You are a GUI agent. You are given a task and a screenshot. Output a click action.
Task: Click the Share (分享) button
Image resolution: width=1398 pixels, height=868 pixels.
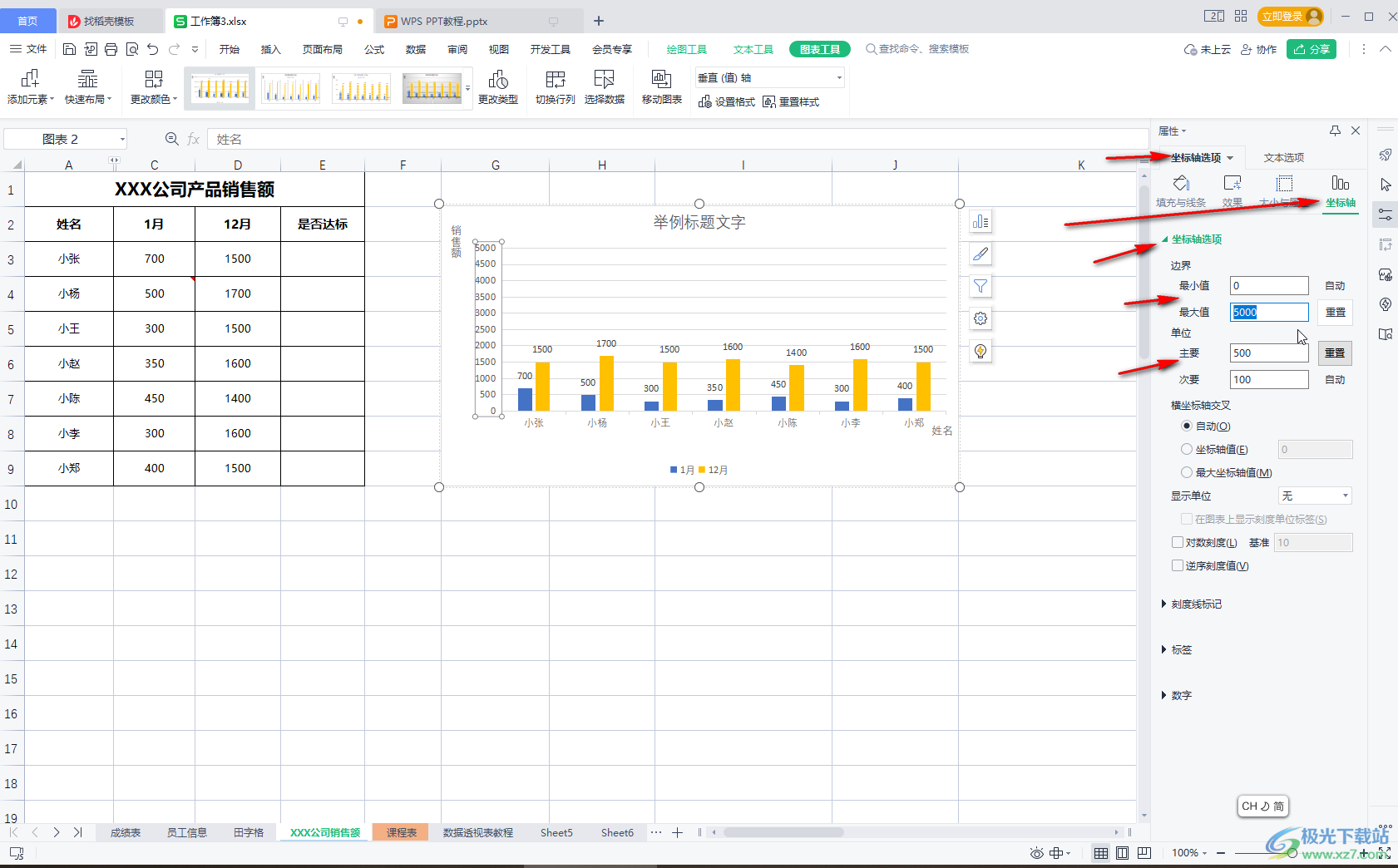pyautogui.click(x=1312, y=49)
